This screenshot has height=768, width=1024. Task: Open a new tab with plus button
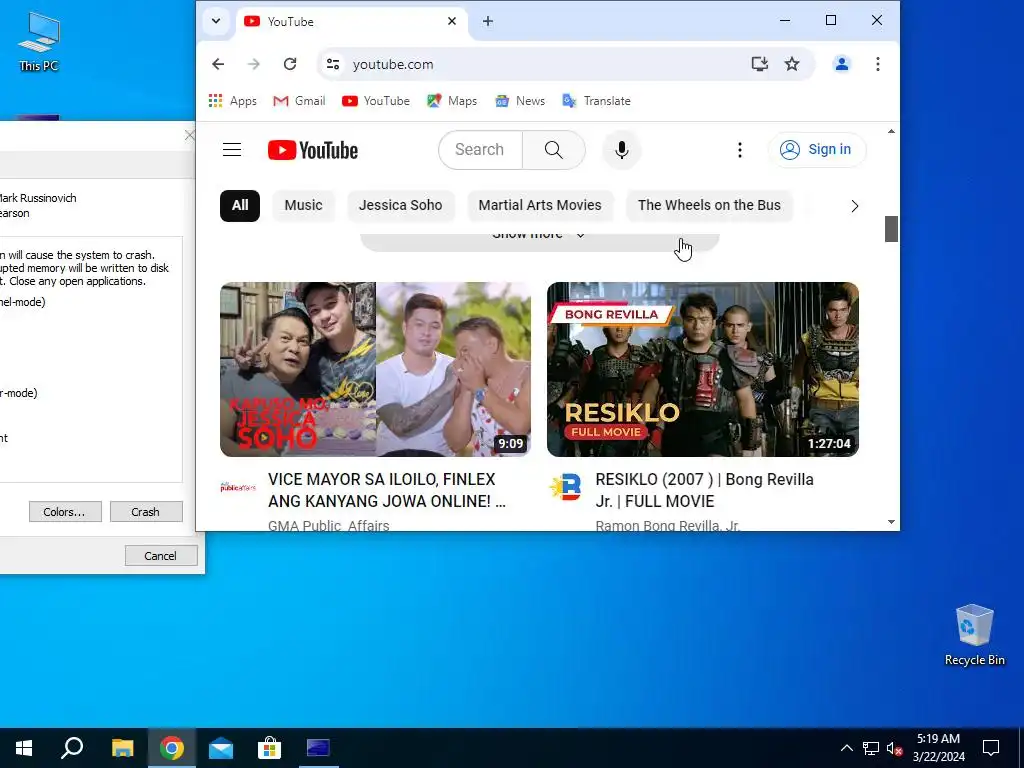tap(488, 21)
